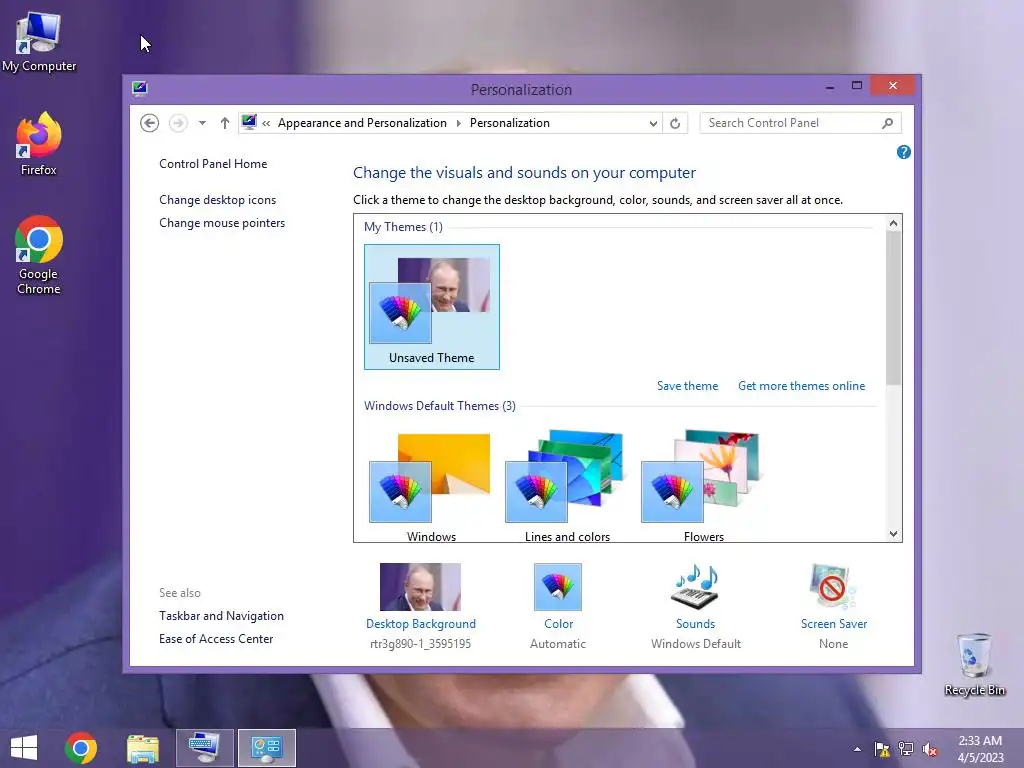The height and width of the screenshot is (768, 1024).
Task: Open the clock showing 2:33 AM
Action: point(980,749)
